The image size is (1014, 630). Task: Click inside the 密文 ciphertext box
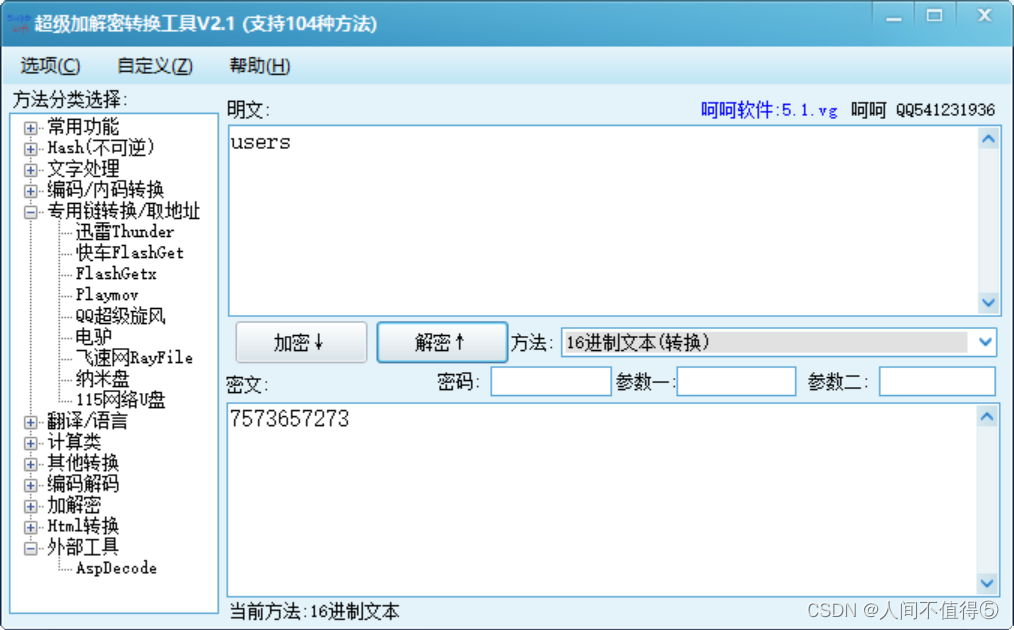[603, 499]
